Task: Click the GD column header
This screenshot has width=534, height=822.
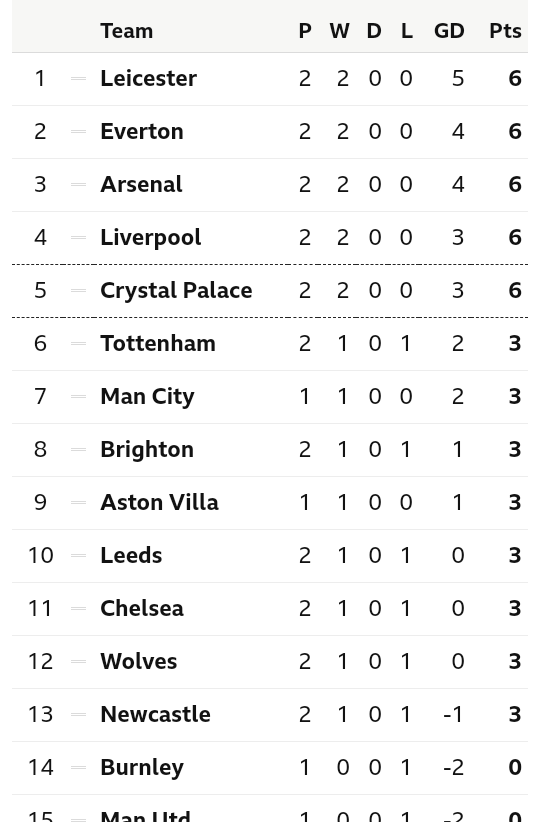Action: click(x=449, y=31)
